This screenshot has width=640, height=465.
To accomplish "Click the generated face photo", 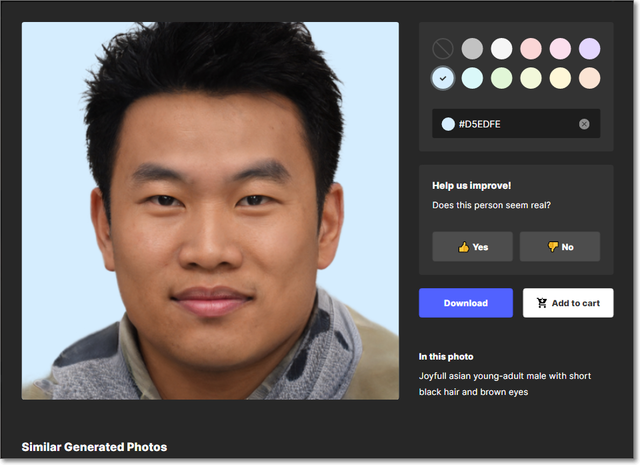I will click(210, 211).
